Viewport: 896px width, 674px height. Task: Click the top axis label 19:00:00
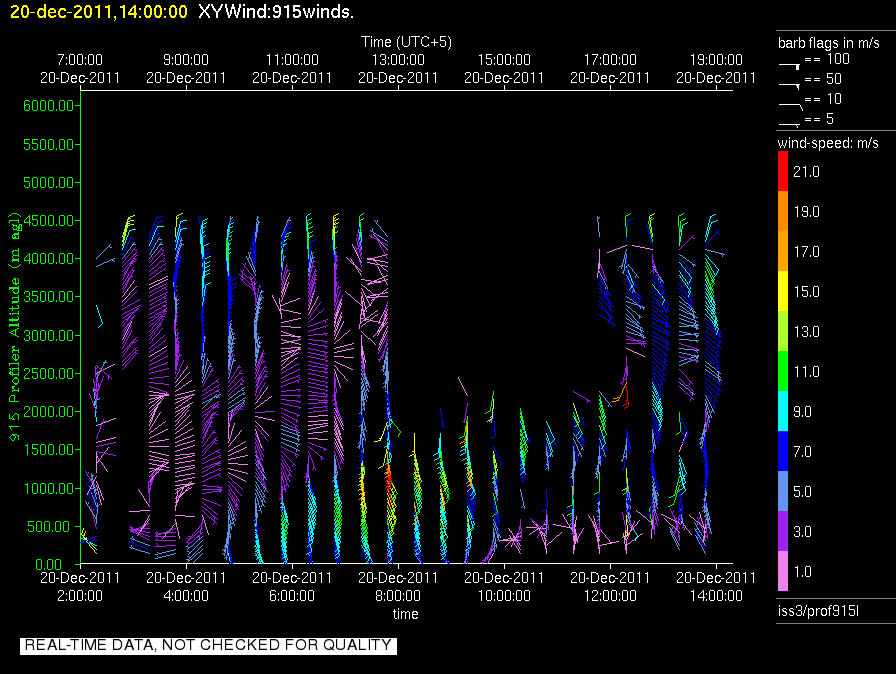[716, 59]
